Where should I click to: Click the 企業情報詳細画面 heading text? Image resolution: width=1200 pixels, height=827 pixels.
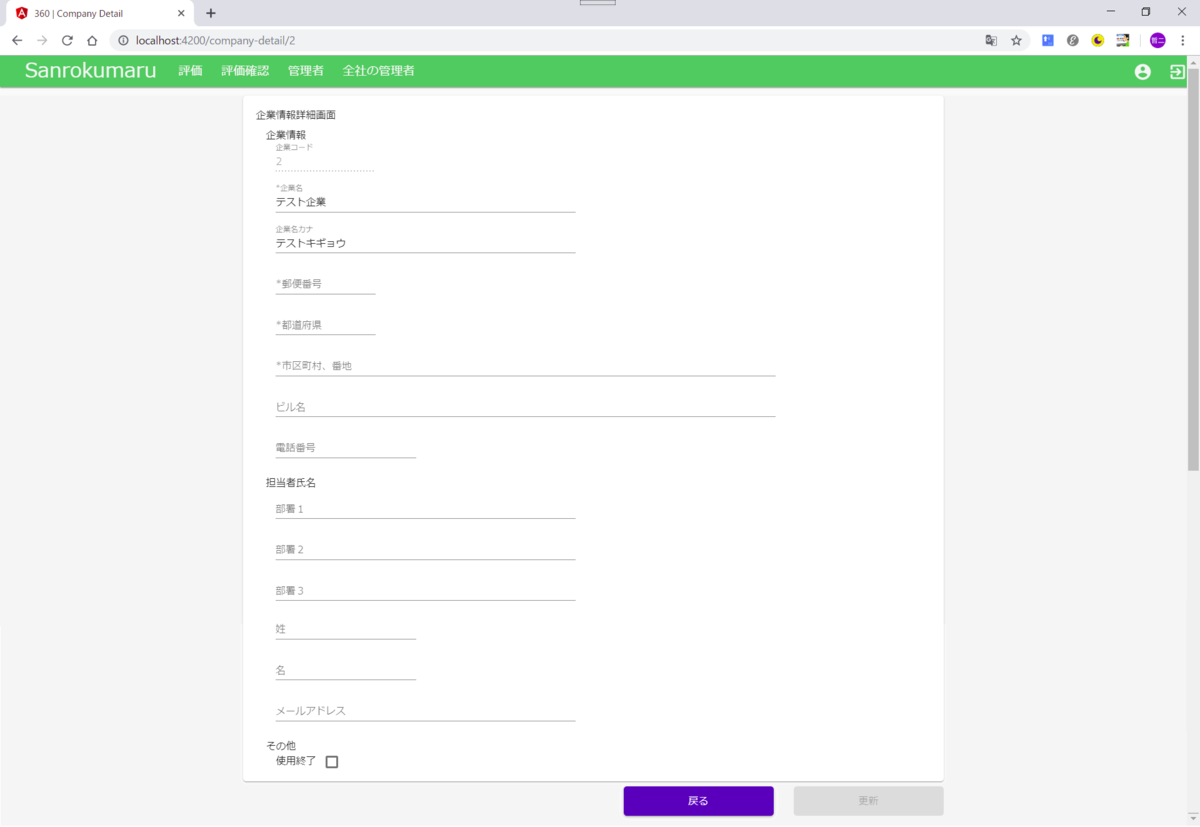click(x=296, y=115)
